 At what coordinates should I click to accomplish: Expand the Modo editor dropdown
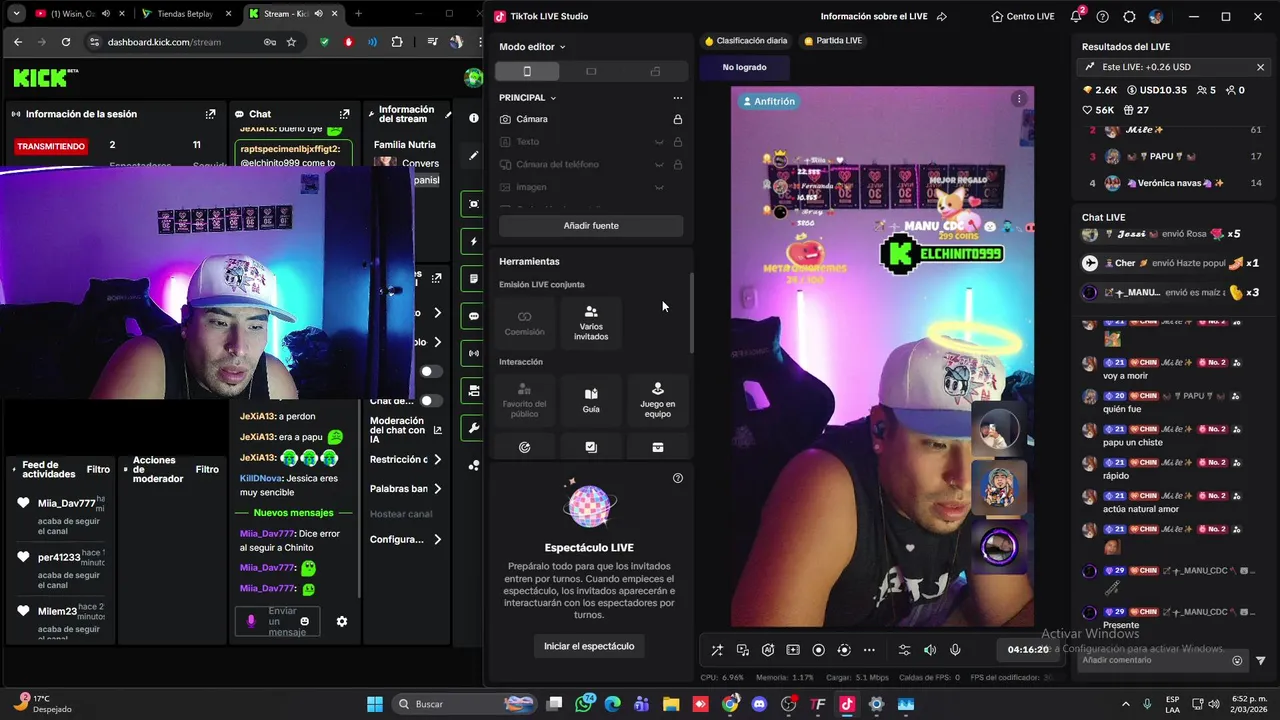coord(532,47)
